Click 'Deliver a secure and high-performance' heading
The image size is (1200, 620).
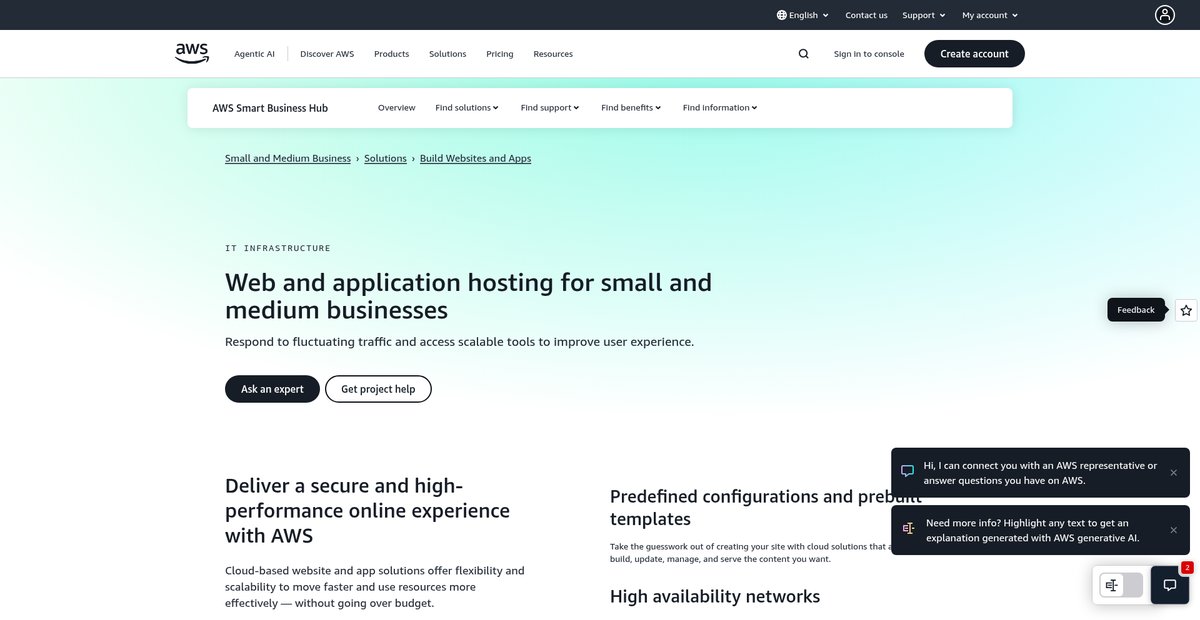(367, 510)
